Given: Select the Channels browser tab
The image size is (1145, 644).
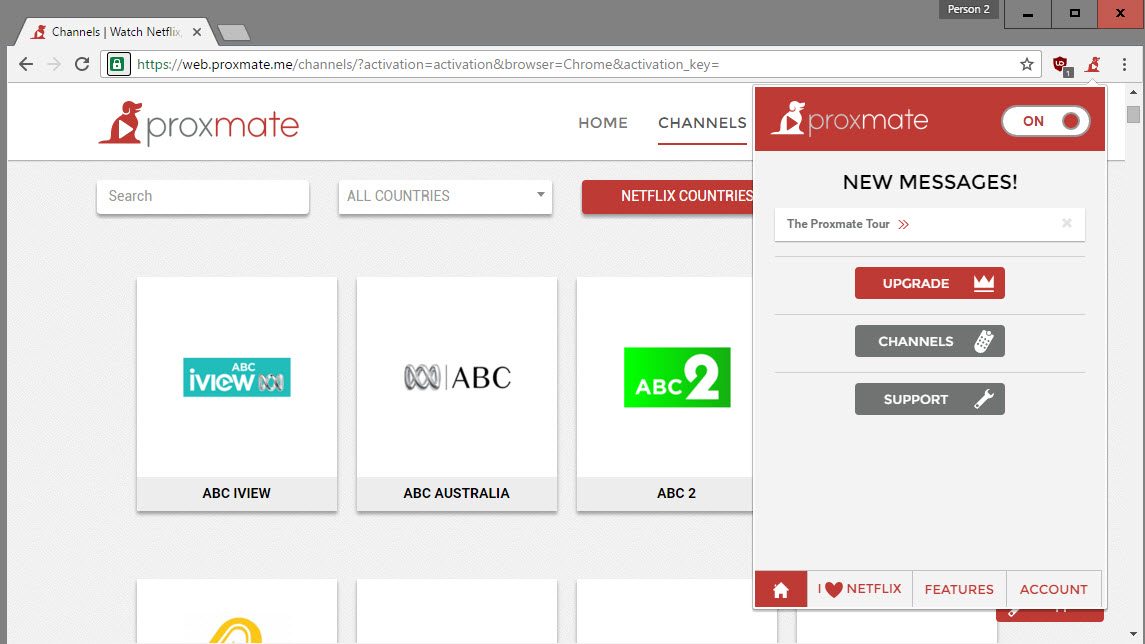Looking at the screenshot, I should (x=115, y=32).
